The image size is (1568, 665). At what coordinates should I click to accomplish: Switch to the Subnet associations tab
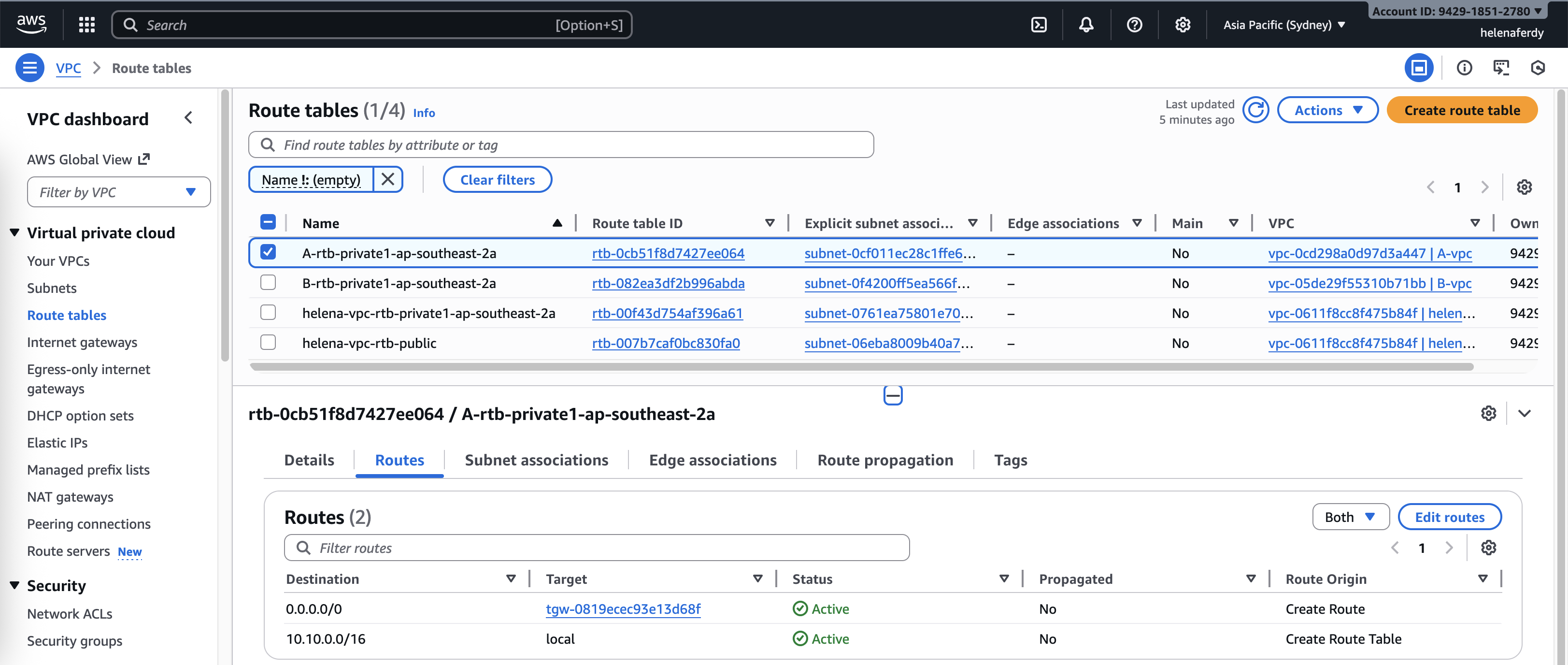pyautogui.click(x=536, y=460)
